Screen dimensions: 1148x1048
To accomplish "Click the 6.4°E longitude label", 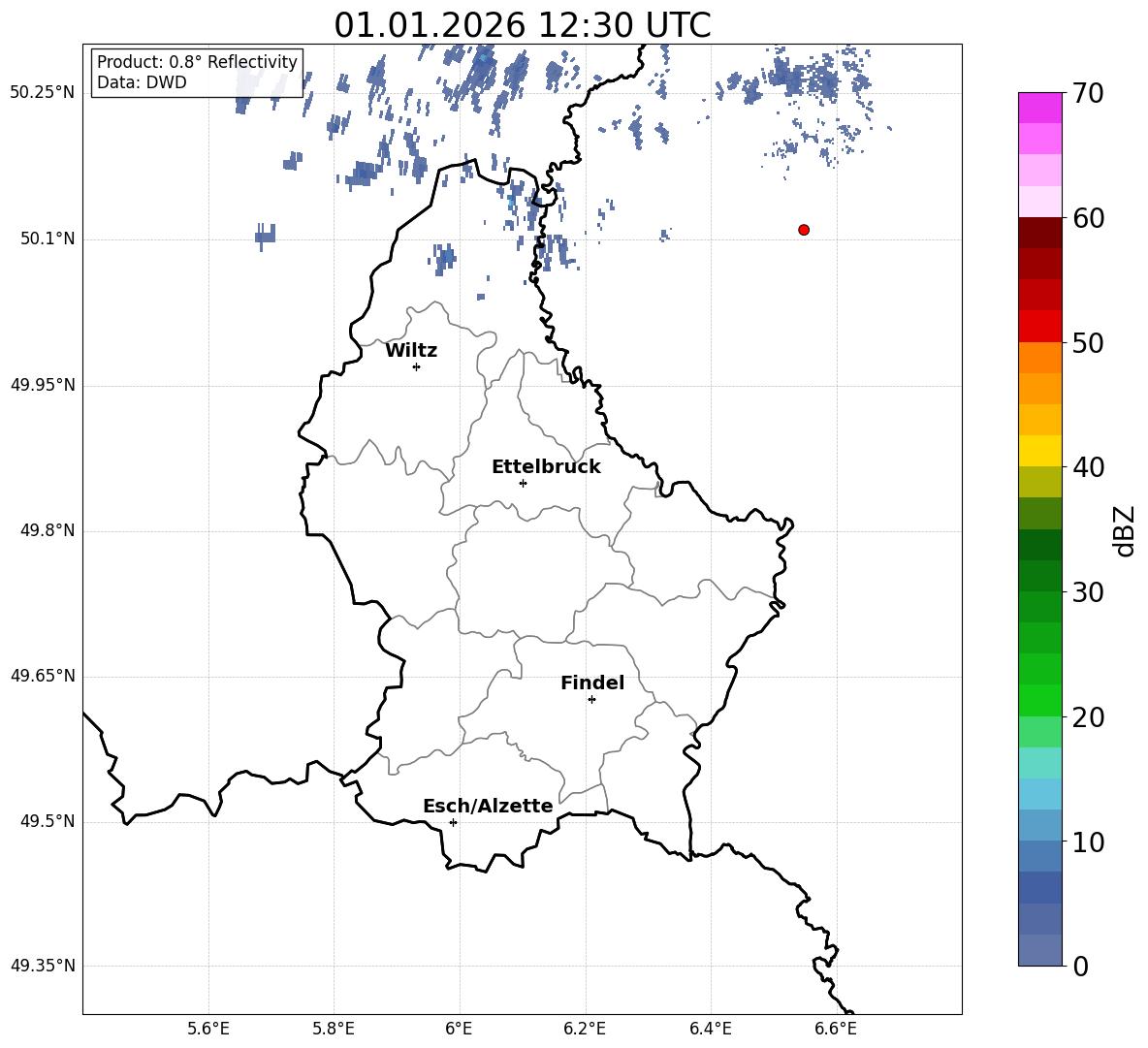I will [710, 1029].
